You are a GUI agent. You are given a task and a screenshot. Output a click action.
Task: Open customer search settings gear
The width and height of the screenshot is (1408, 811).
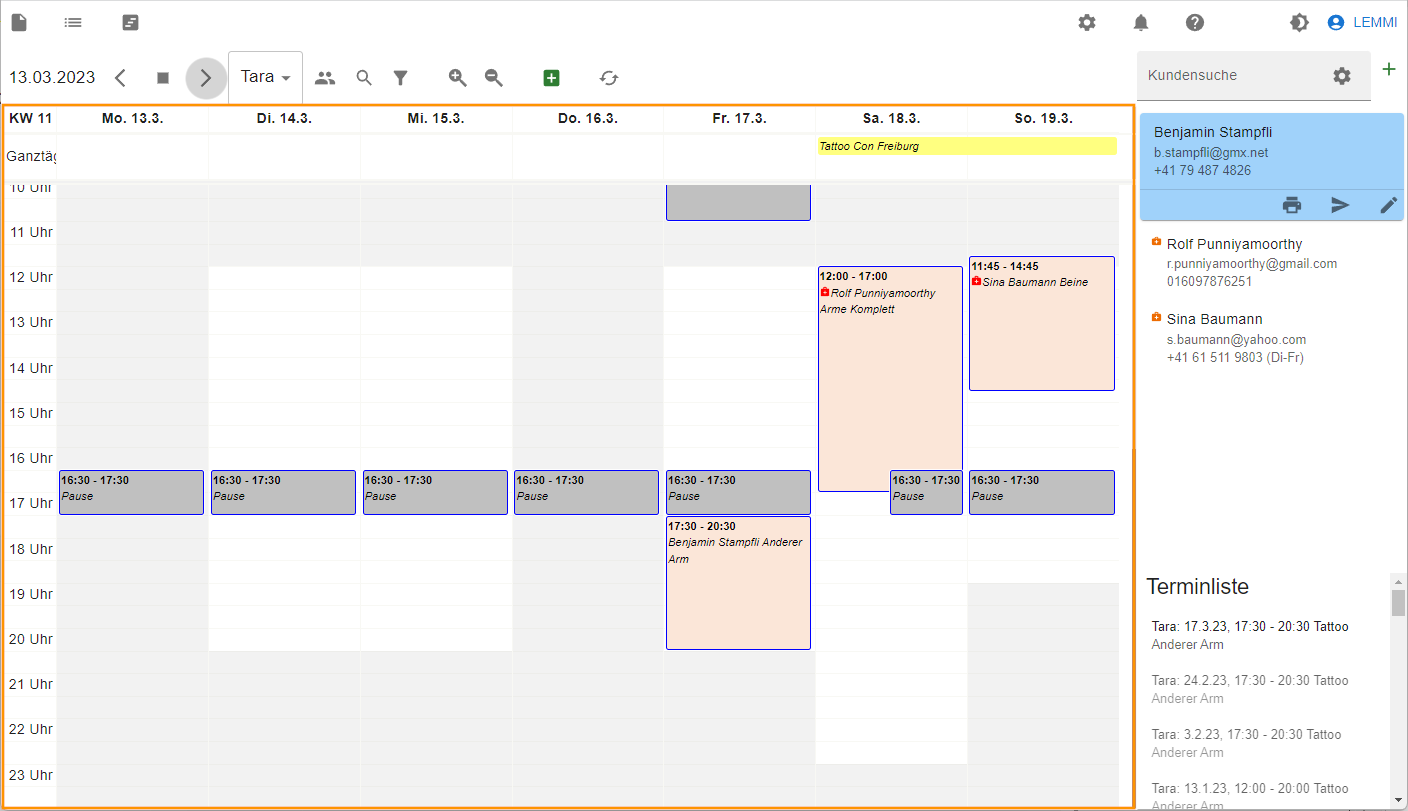click(x=1342, y=76)
